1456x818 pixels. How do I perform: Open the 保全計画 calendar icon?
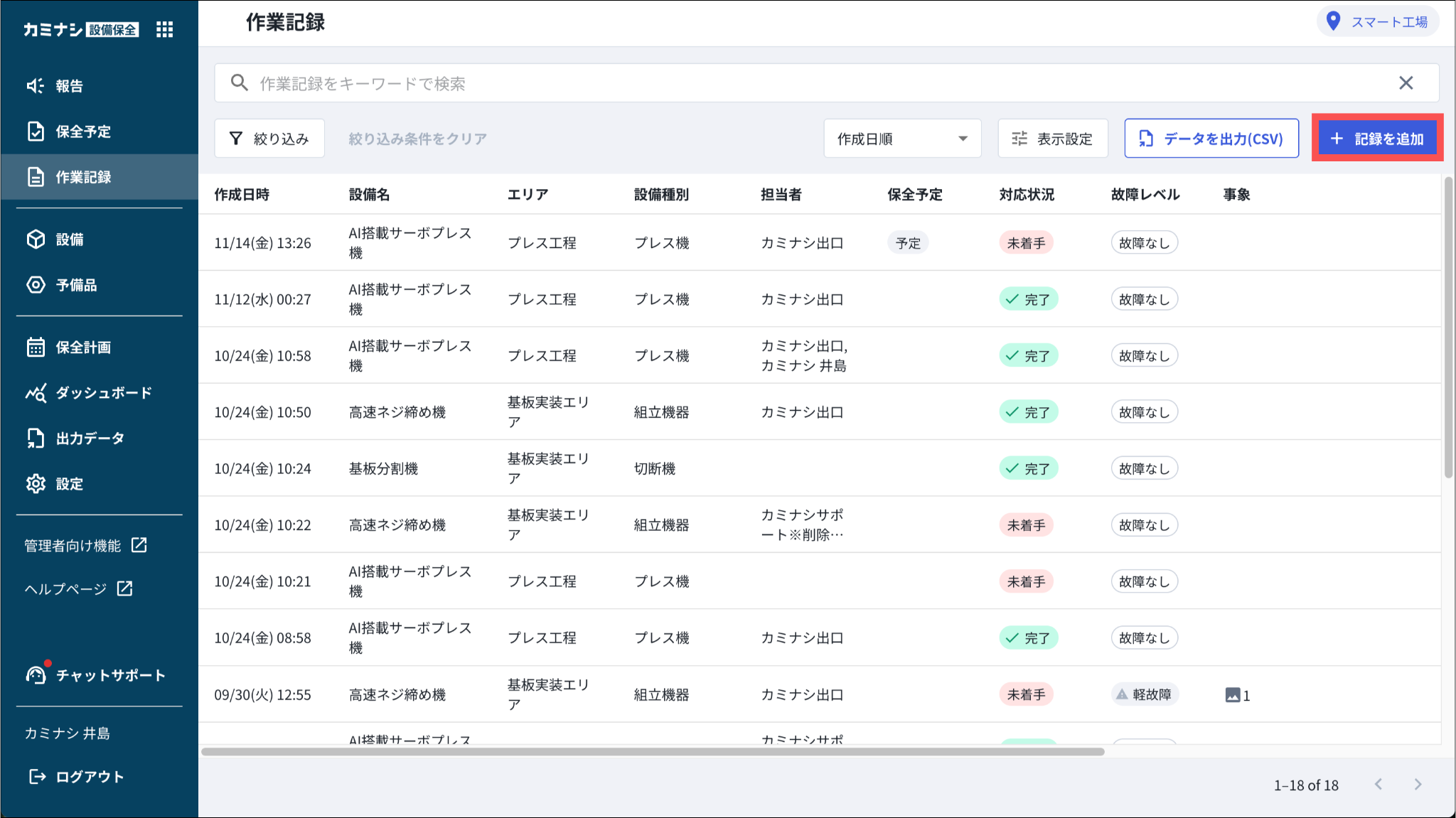tap(36, 348)
